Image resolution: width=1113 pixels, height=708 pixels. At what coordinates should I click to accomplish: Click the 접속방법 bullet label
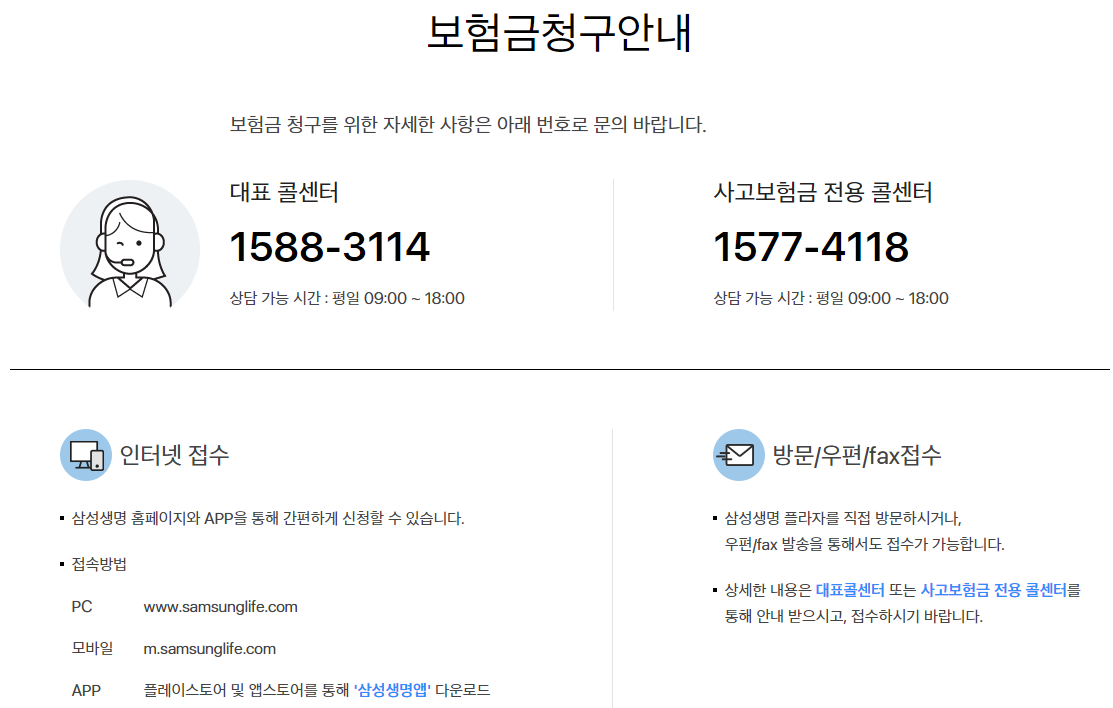pos(99,564)
